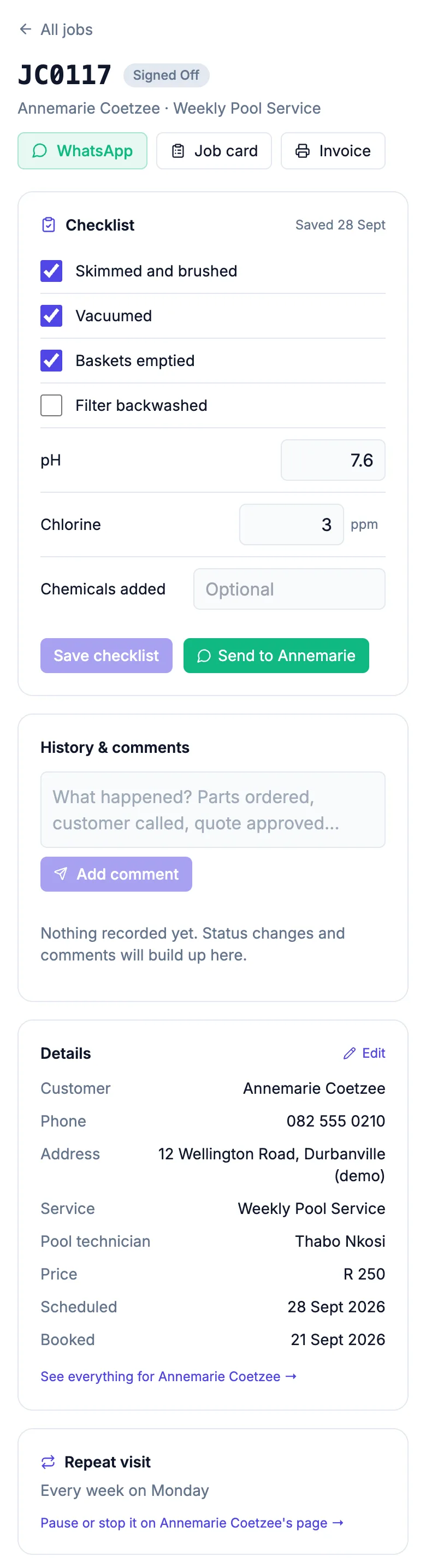Click the Checklist clipboard header icon
Image resolution: width=426 pixels, height=1568 pixels.
point(49,225)
